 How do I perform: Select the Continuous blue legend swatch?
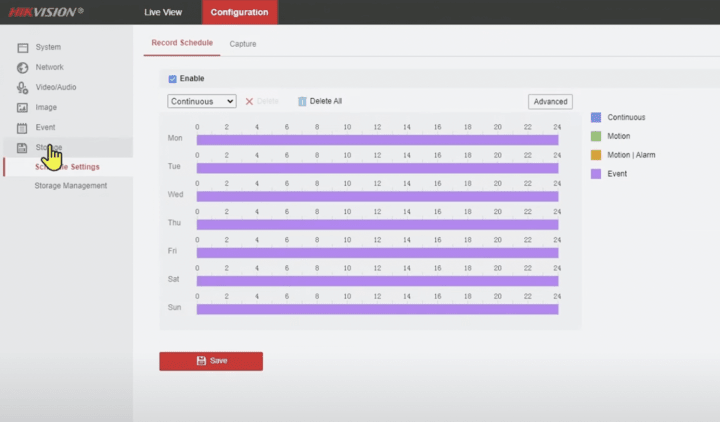tap(596, 117)
